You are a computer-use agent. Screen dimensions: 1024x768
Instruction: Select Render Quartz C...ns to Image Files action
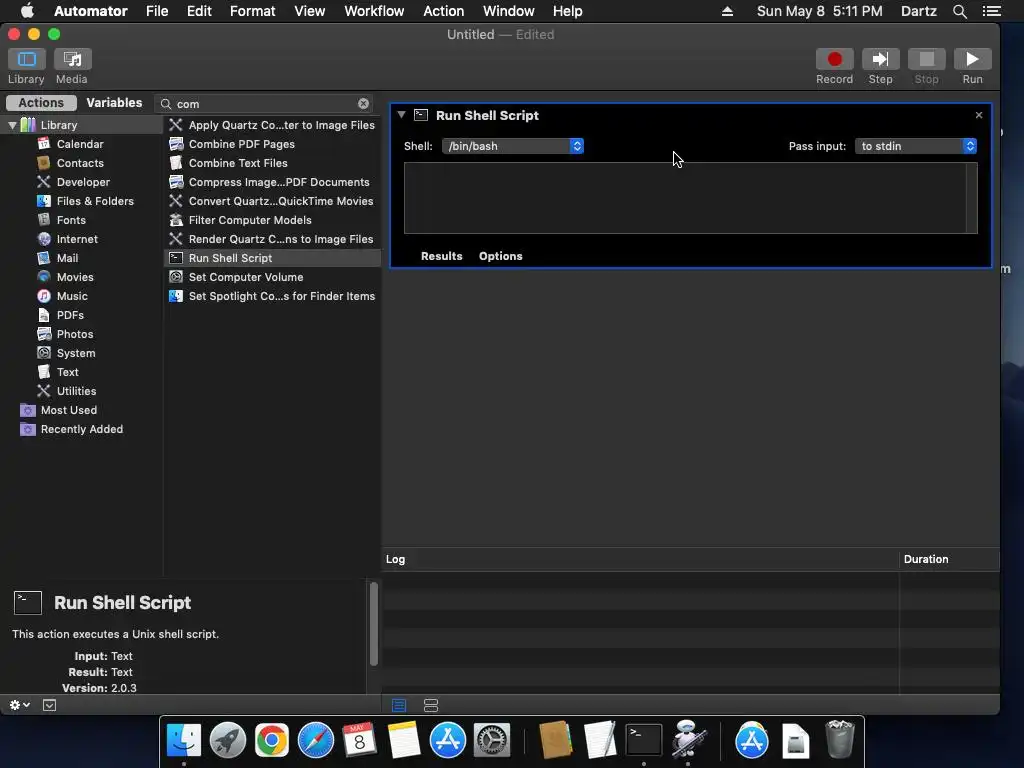point(272,239)
